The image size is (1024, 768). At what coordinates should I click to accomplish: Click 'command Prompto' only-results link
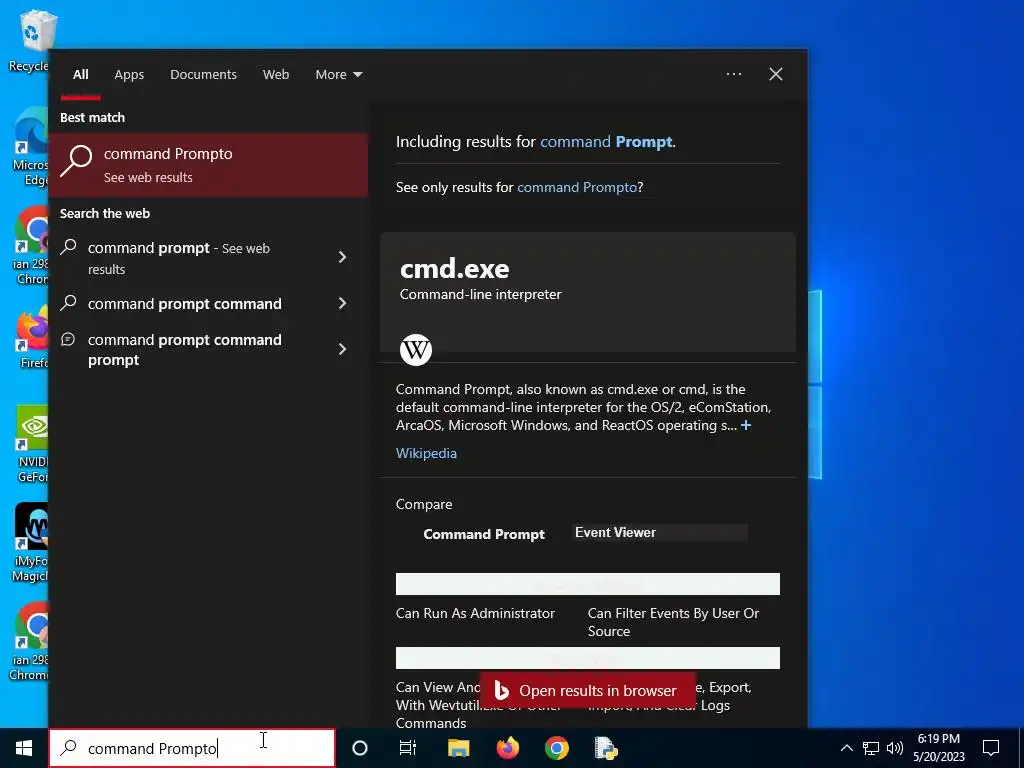click(577, 187)
